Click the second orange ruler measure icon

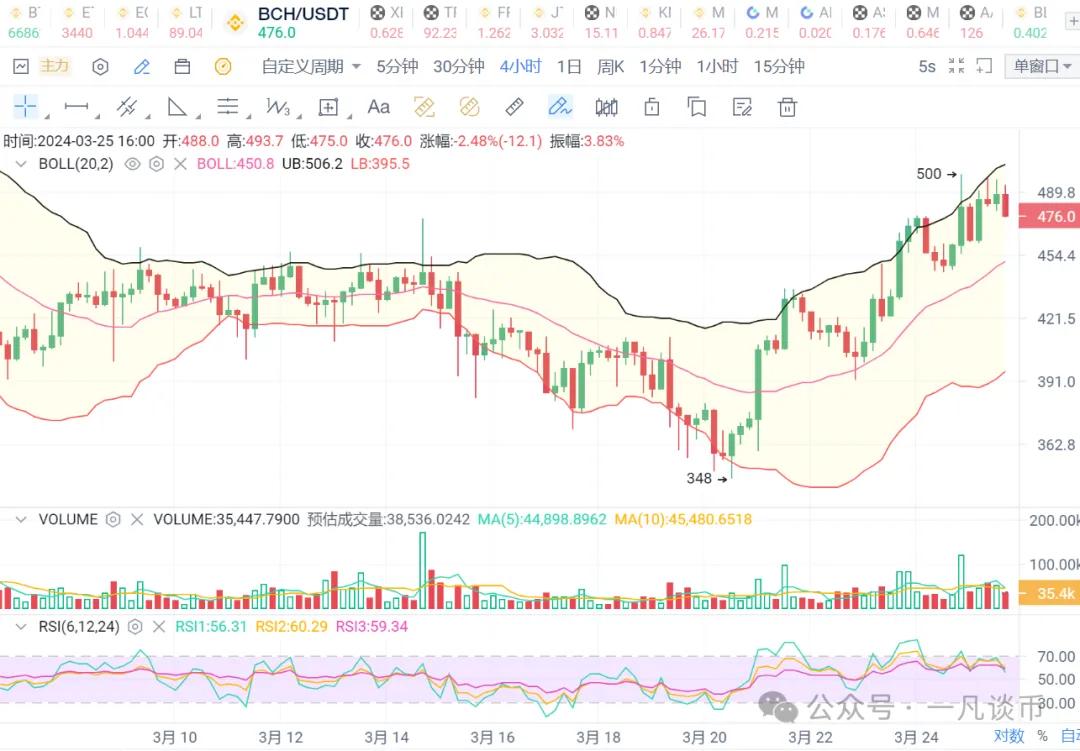pyautogui.click(x=469, y=107)
